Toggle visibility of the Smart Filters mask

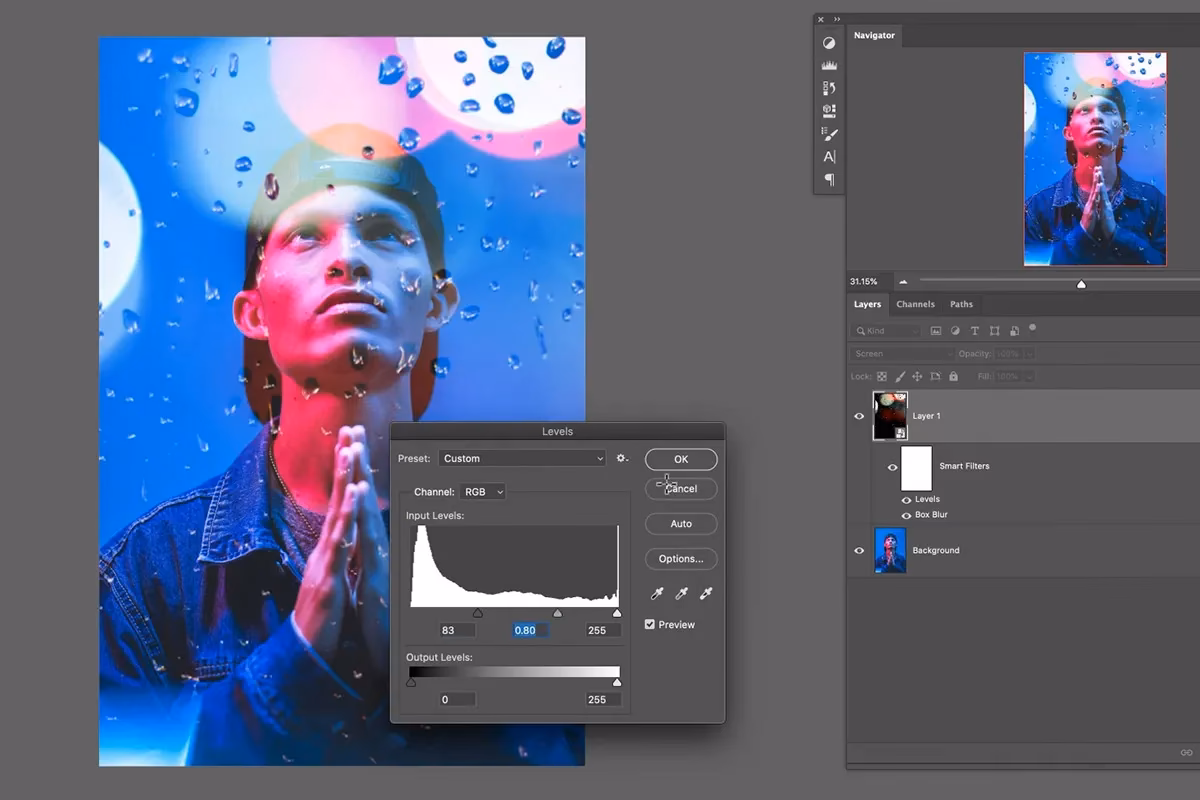point(892,467)
